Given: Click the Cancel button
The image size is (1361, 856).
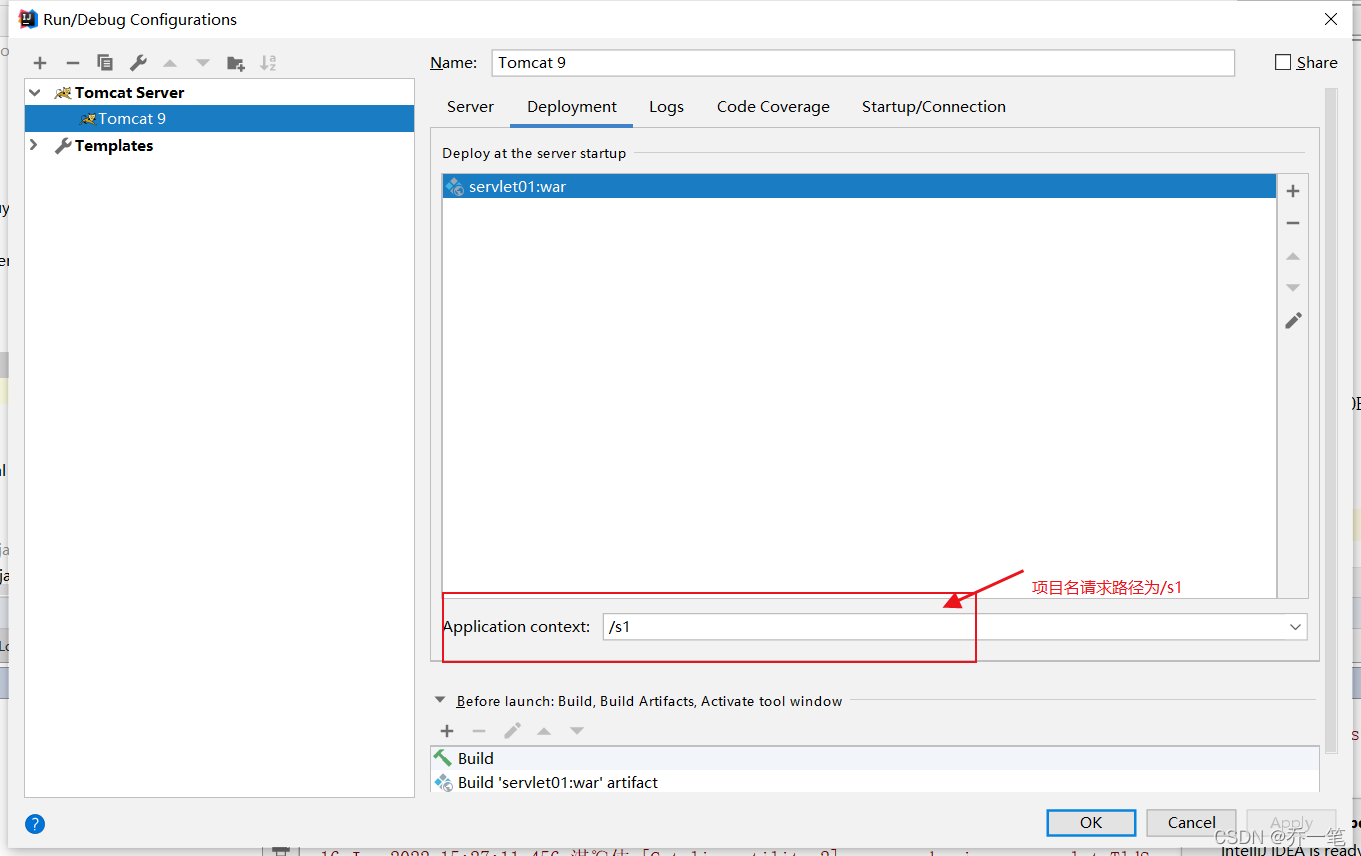Looking at the screenshot, I should point(1192,822).
